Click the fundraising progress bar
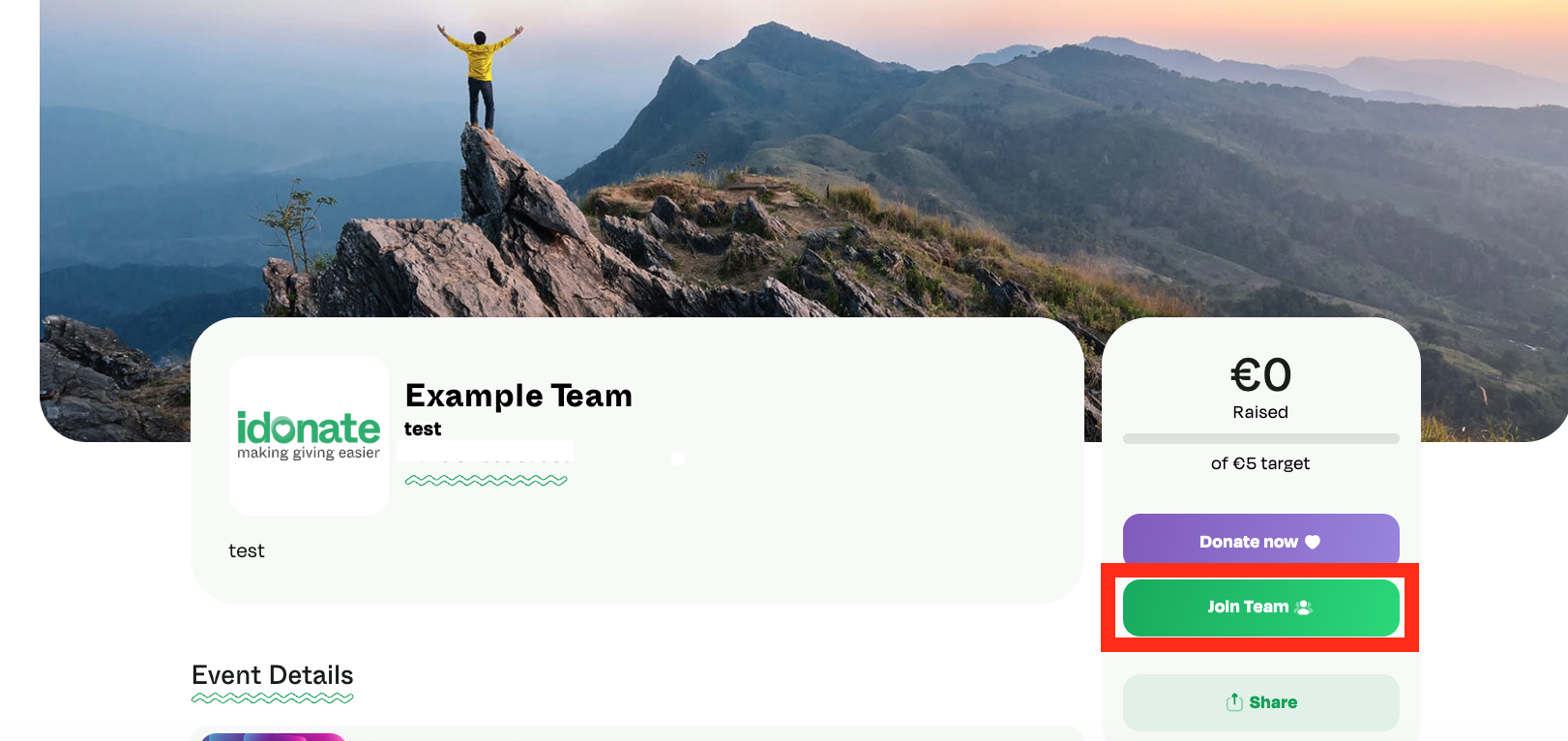This screenshot has height=741, width=1568. click(1261, 439)
